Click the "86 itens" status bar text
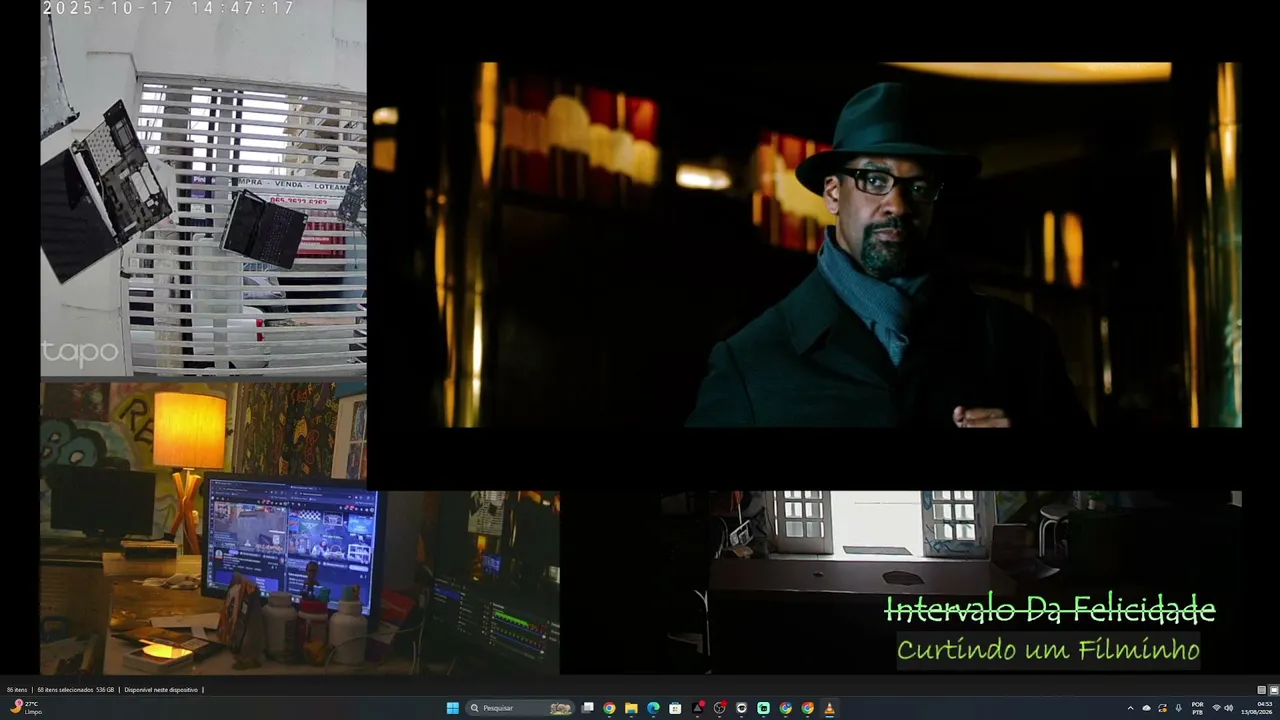 pos(17,690)
